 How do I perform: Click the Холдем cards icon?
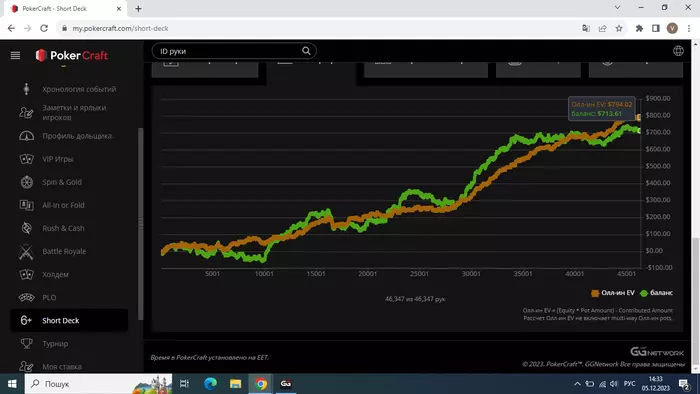click(x=26, y=274)
